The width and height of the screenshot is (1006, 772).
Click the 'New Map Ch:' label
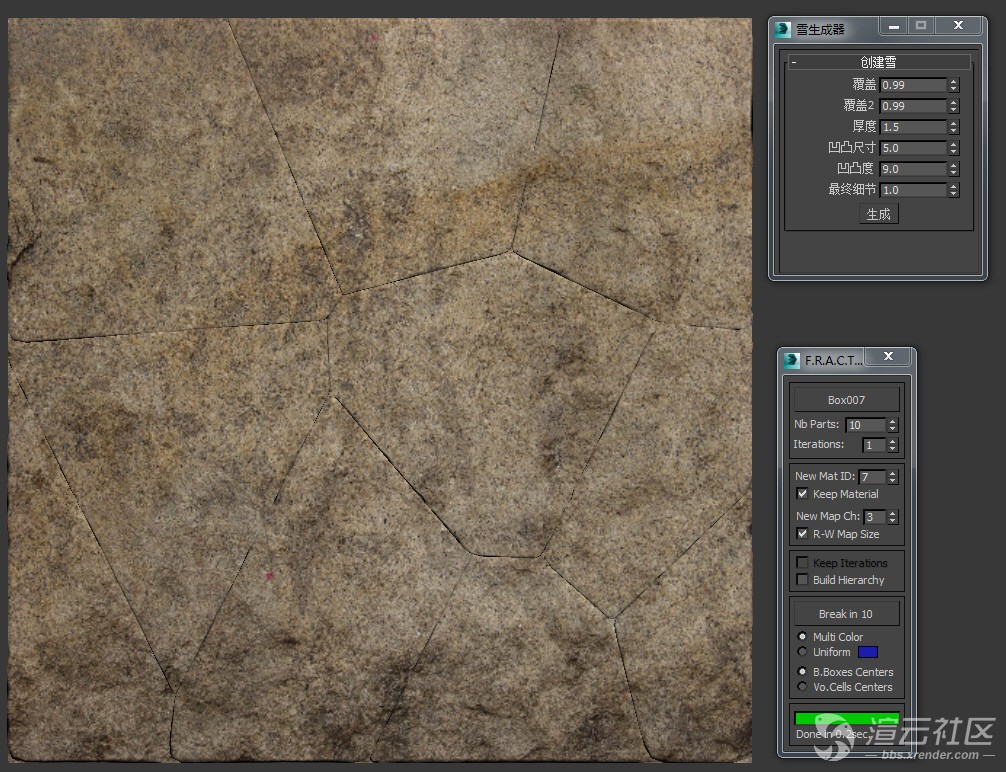[x=828, y=516]
